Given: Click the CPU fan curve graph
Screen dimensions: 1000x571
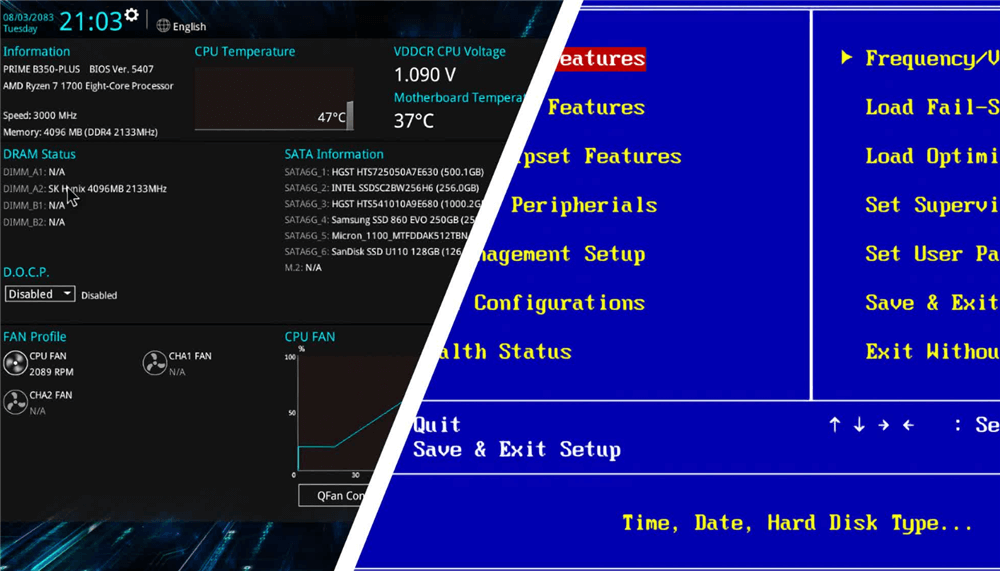Looking at the screenshot, I should [350, 410].
